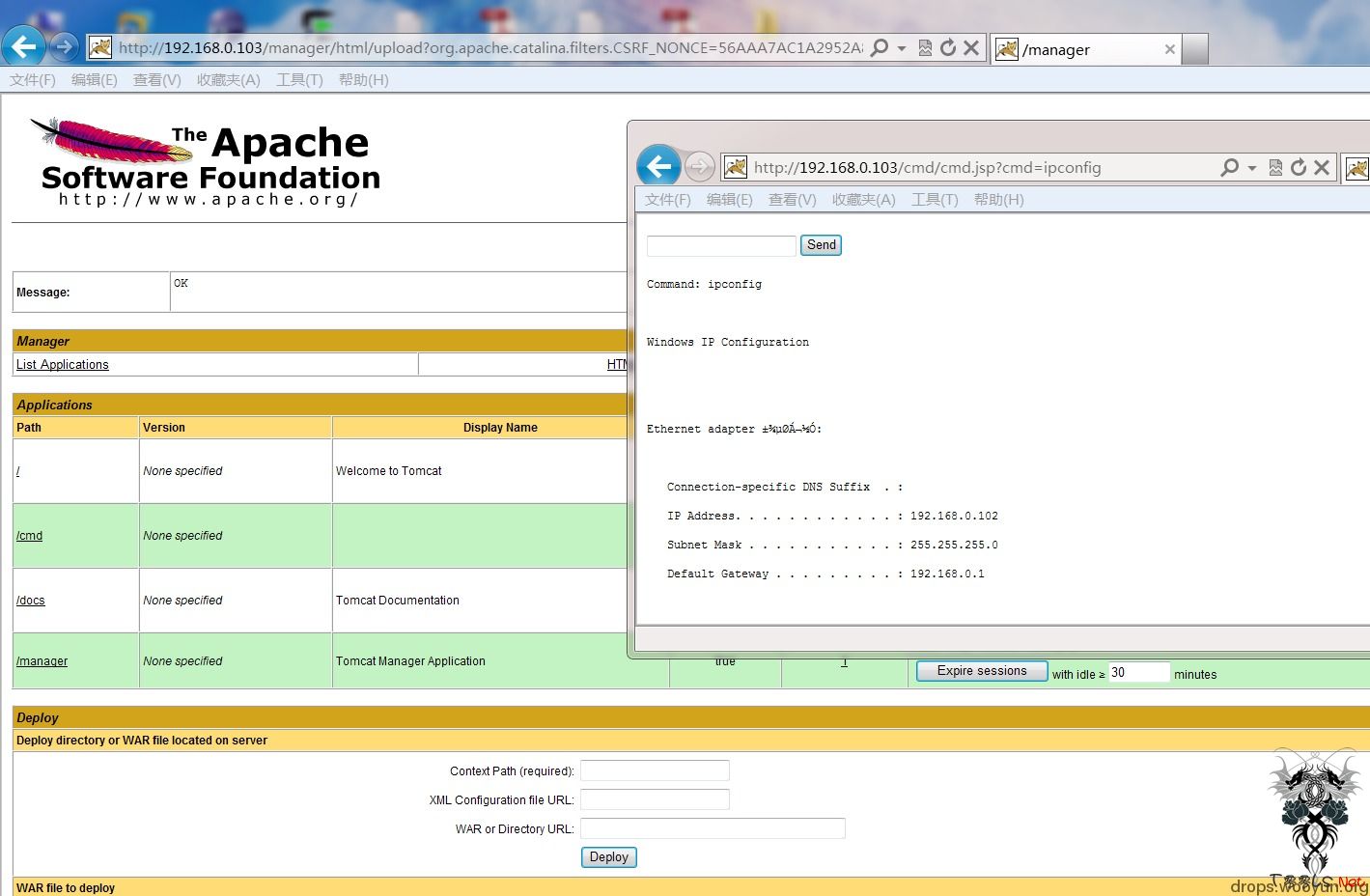Click 'Display Name' column header
This screenshot has width=1370, height=896.
500,428
